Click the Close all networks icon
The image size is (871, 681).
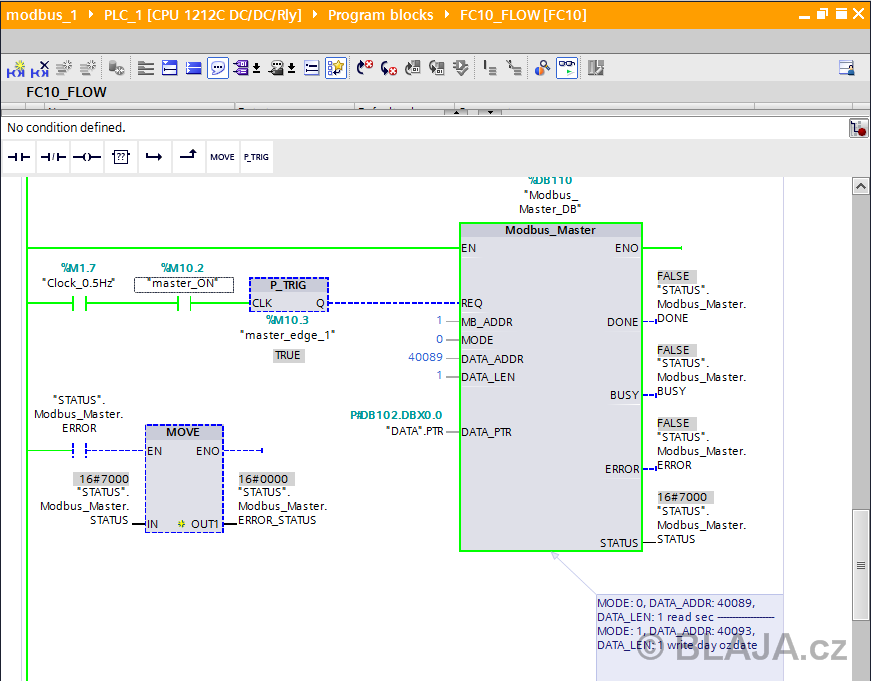169,68
